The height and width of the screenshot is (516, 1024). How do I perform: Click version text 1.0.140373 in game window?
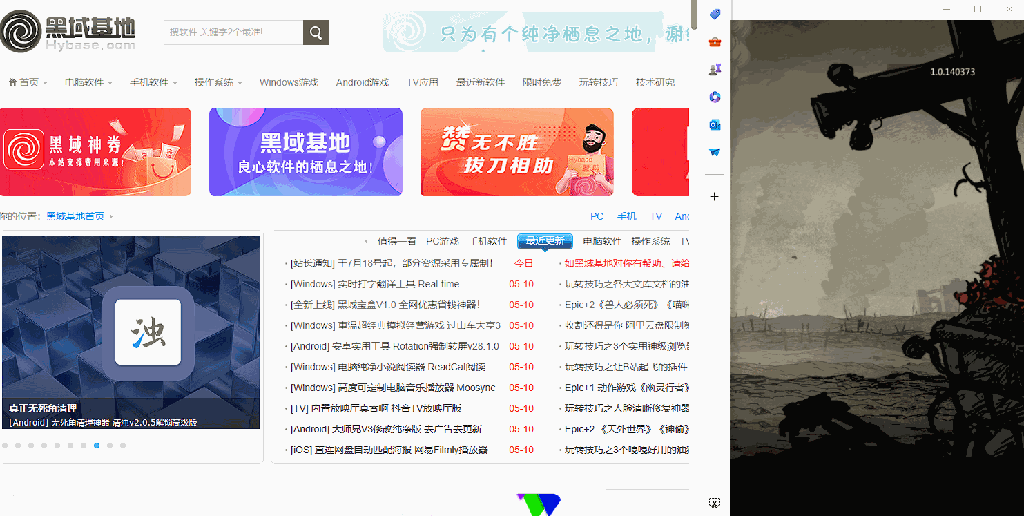(x=952, y=71)
